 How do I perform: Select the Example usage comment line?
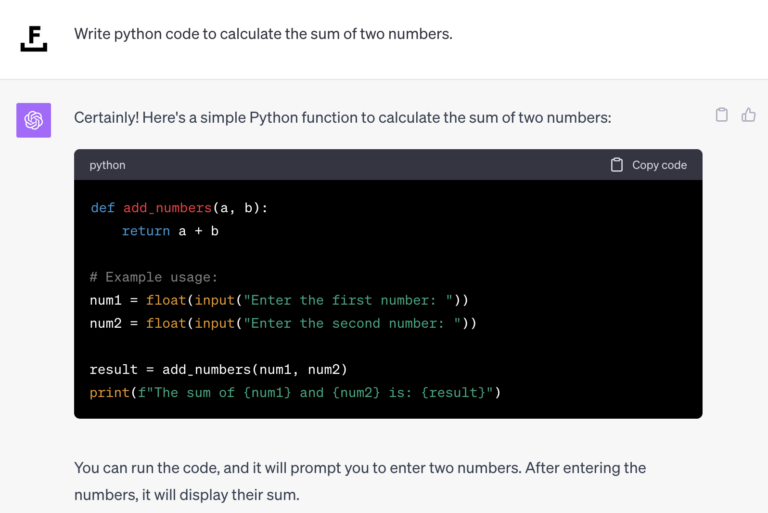point(153,277)
